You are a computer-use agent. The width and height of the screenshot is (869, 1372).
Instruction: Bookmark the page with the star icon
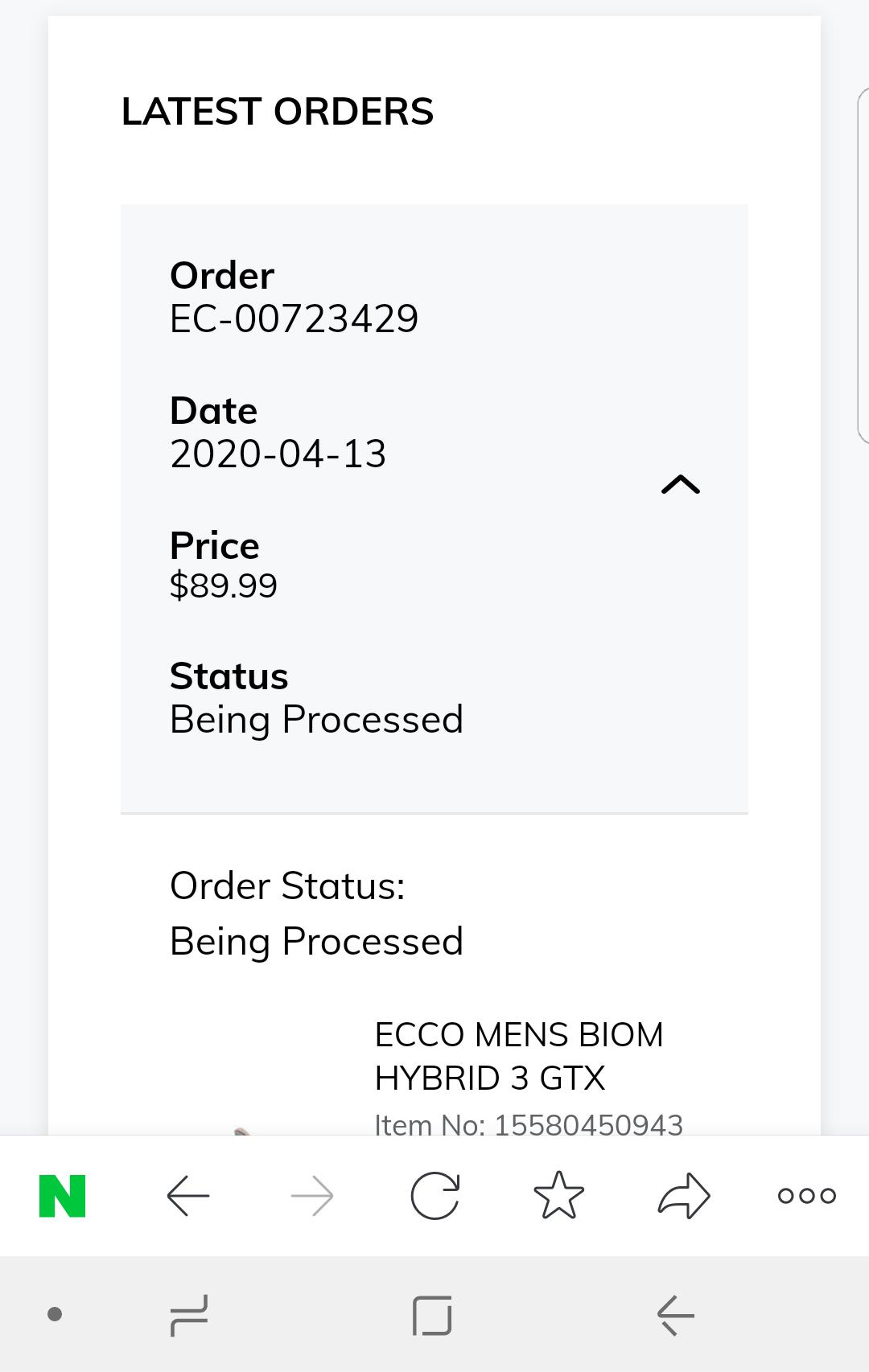click(x=558, y=1196)
